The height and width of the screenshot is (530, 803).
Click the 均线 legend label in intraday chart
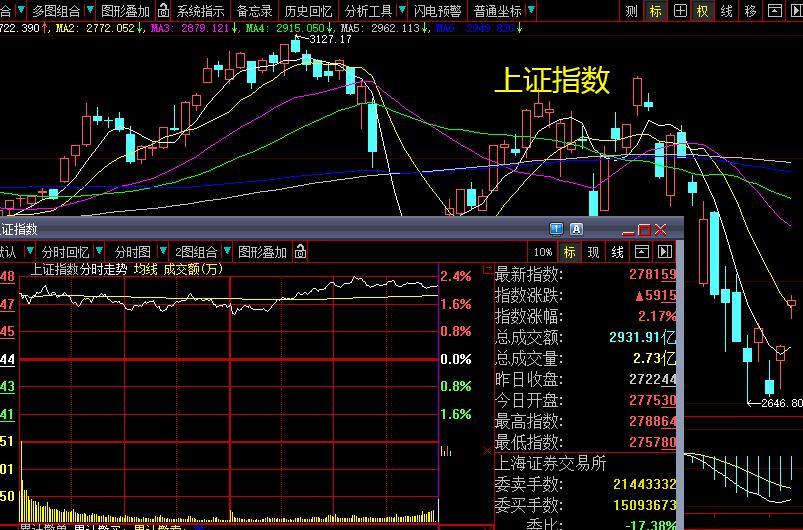(x=145, y=269)
